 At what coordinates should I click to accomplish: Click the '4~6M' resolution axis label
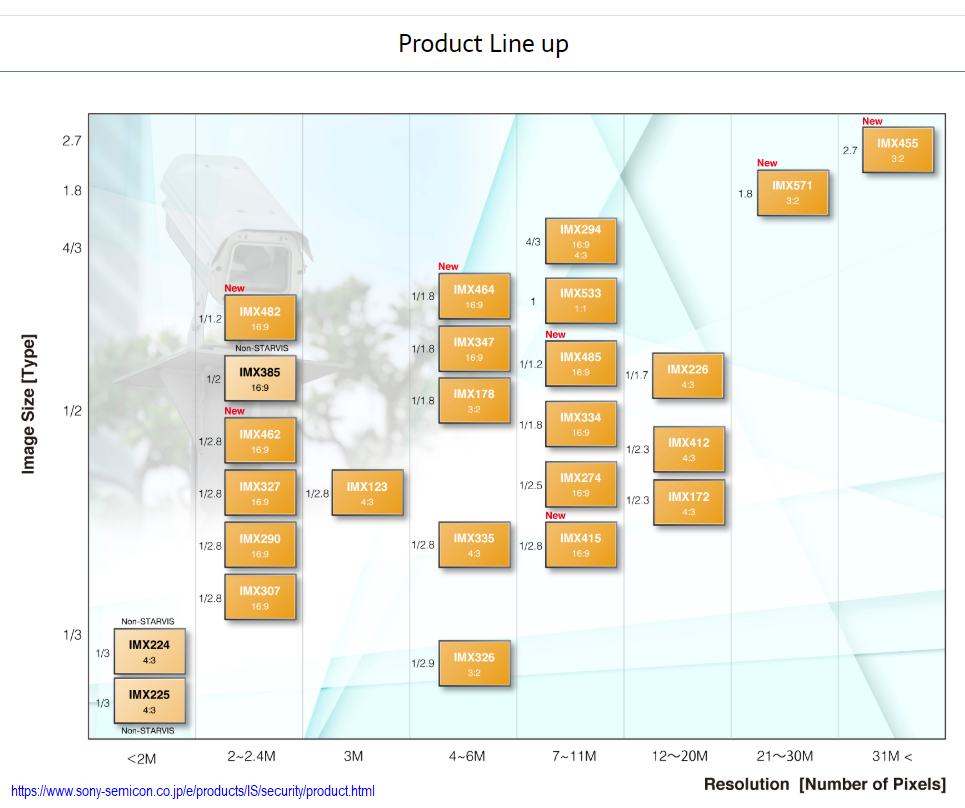(466, 756)
